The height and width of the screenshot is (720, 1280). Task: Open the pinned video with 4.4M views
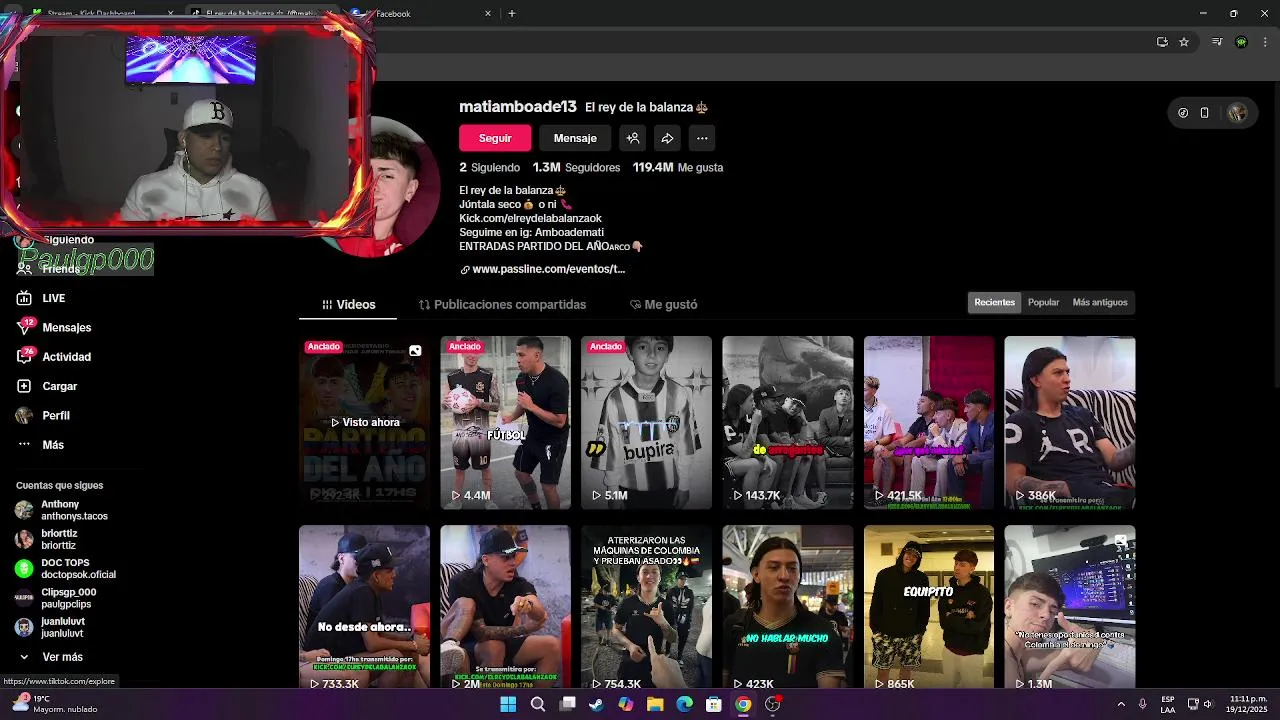505,423
